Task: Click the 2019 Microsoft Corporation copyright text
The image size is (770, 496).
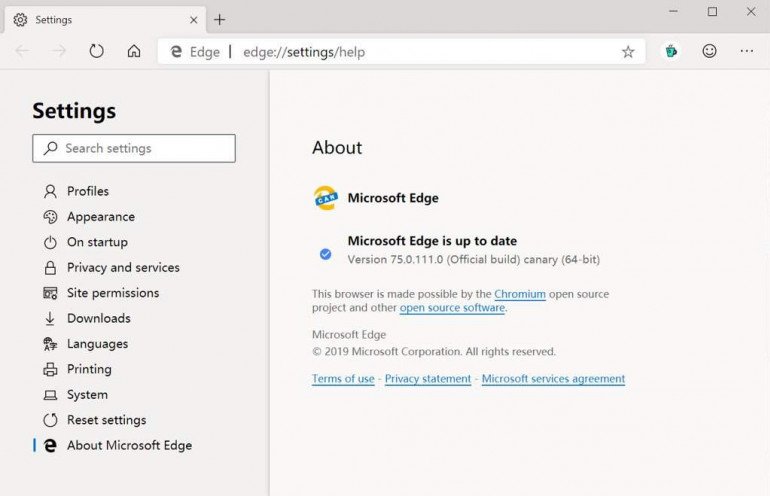Action: point(434,352)
